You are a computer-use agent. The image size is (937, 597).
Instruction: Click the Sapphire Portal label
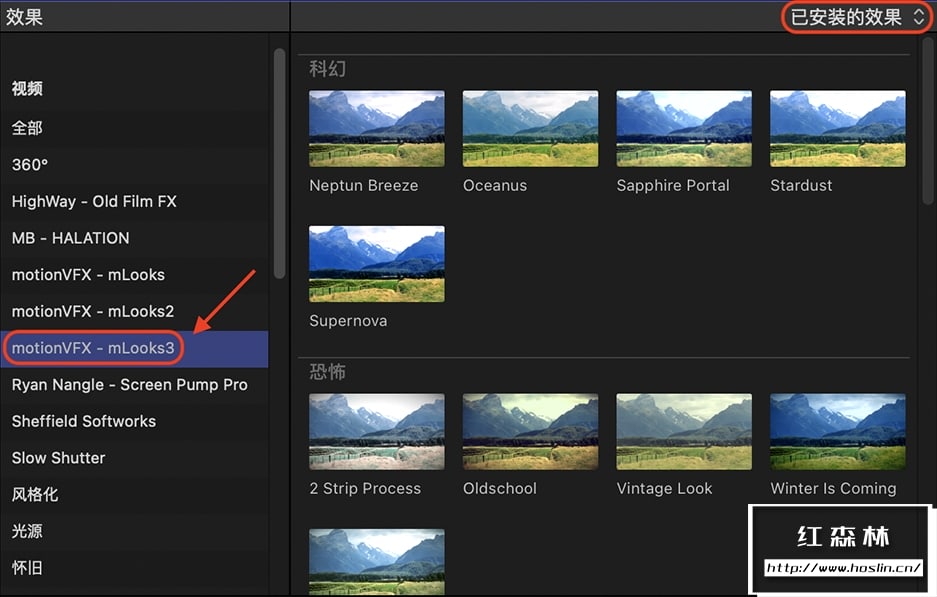[673, 185]
